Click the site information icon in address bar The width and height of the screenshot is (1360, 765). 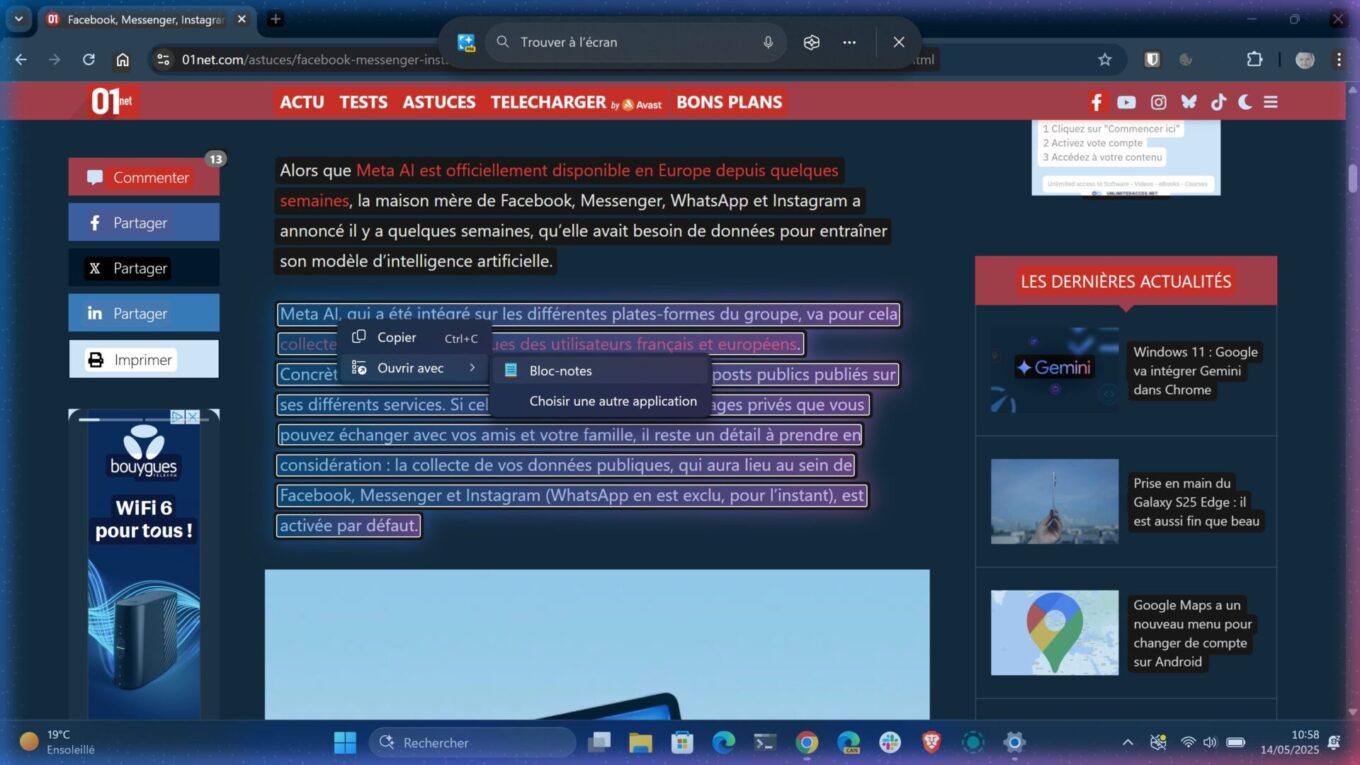click(x=163, y=60)
